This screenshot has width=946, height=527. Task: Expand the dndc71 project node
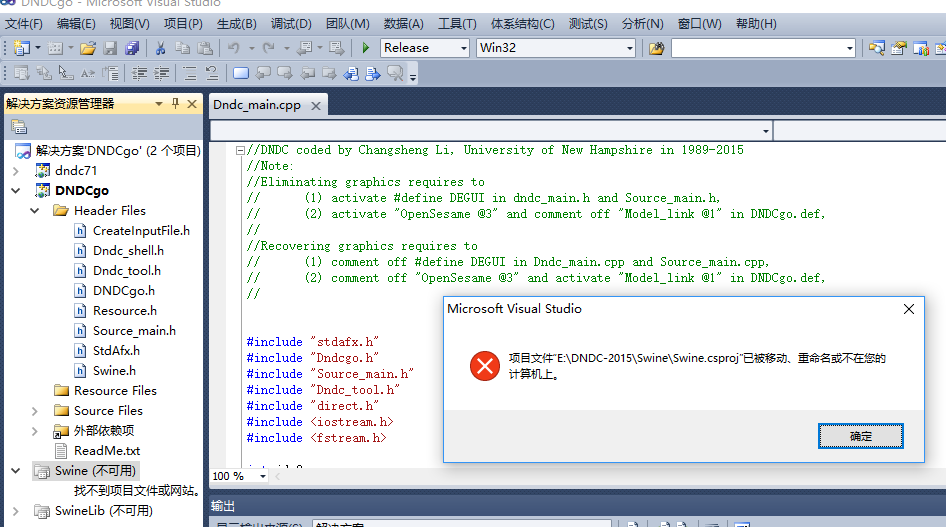click(16, 171)
